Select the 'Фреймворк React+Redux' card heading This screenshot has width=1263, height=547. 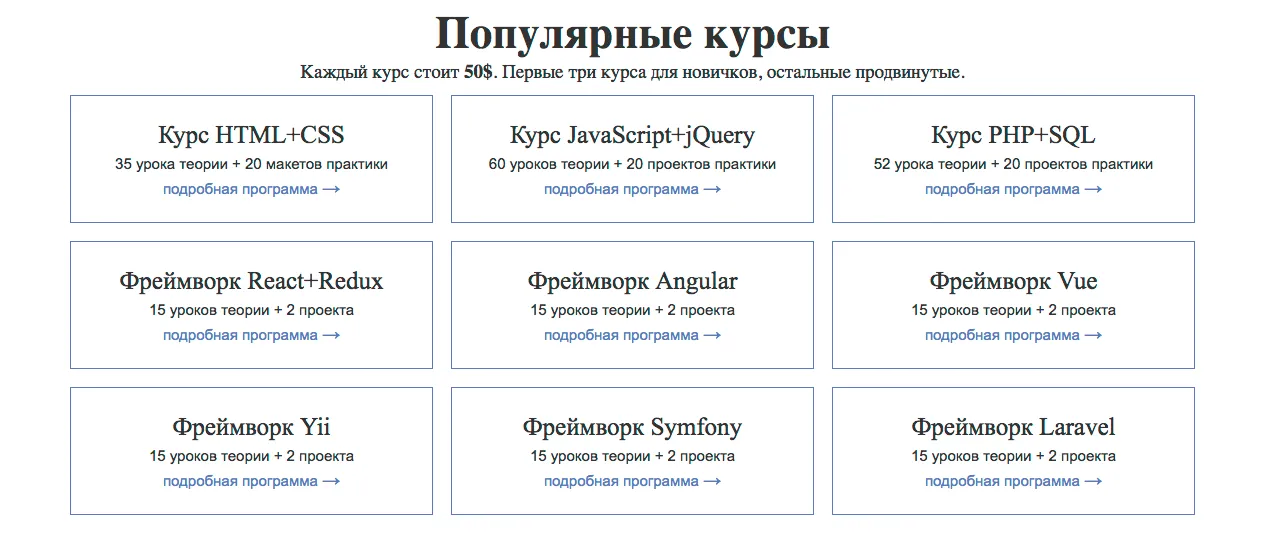(x=251, y=281)
